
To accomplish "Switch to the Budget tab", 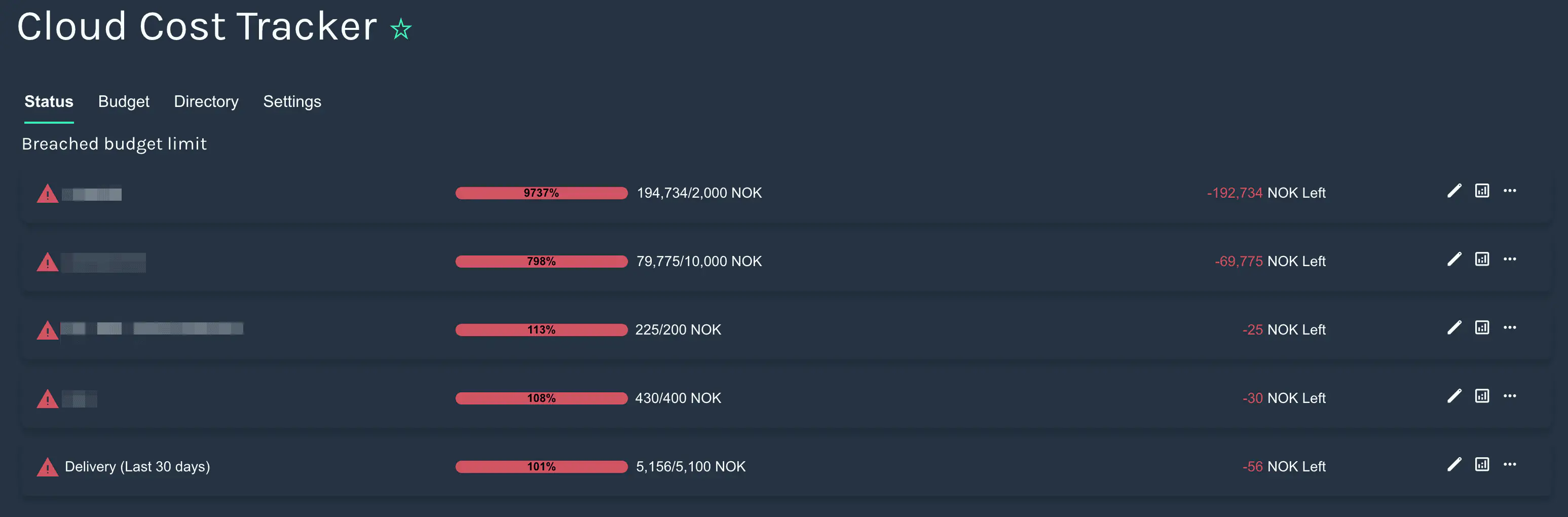I will (x=124, y=102).
